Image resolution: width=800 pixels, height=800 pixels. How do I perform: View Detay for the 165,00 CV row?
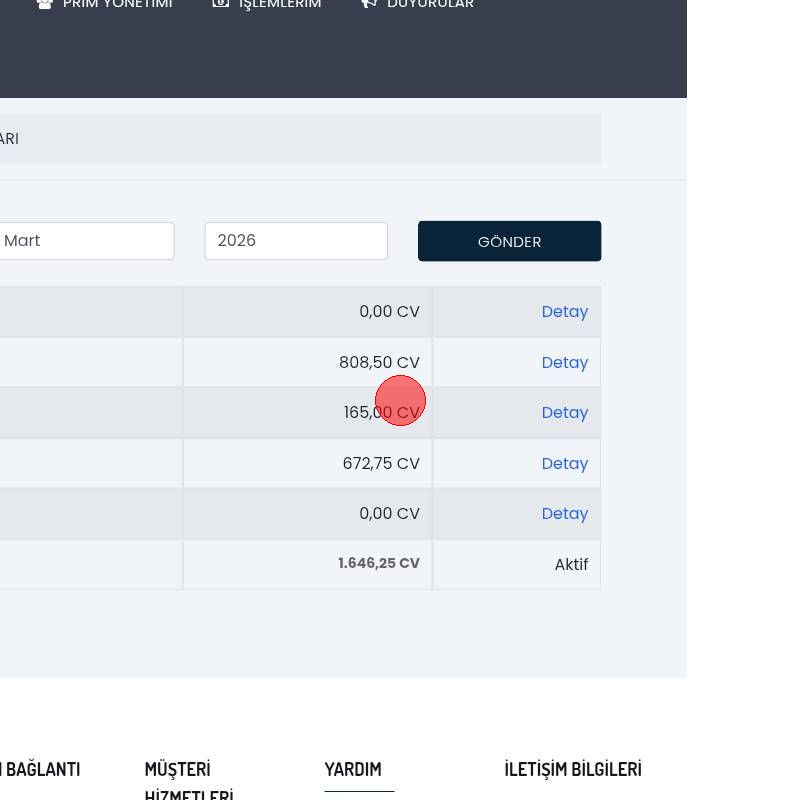coord(564,413)
